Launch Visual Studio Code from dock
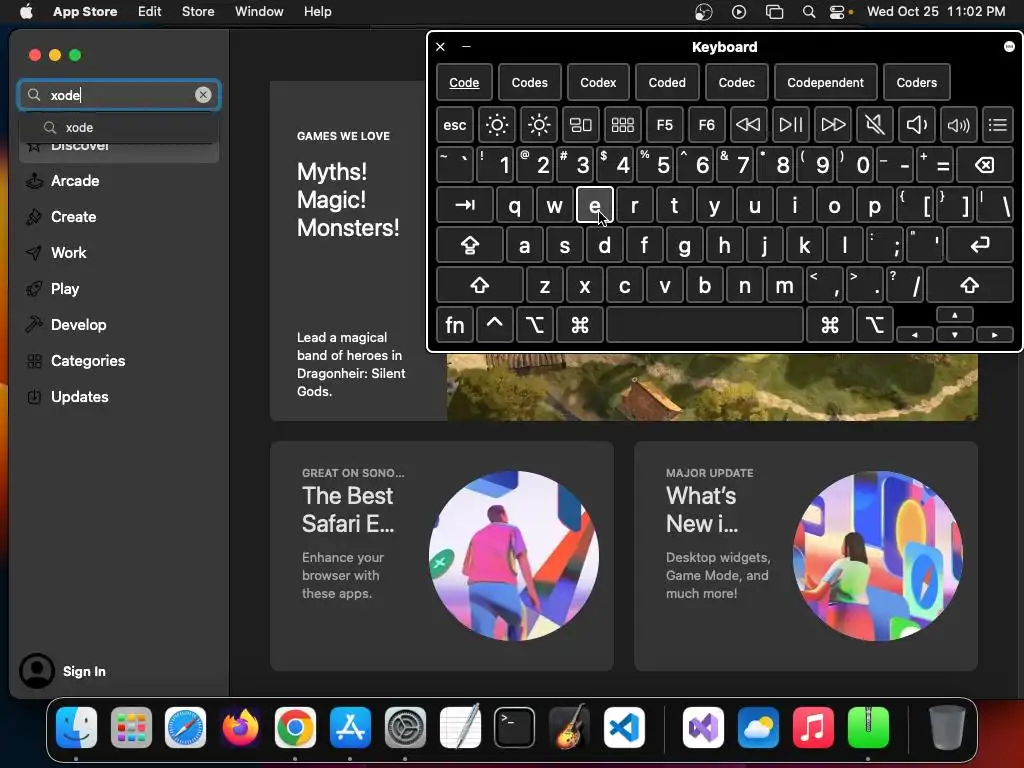This screenshot has width=1024, height=768. (624, 728)
